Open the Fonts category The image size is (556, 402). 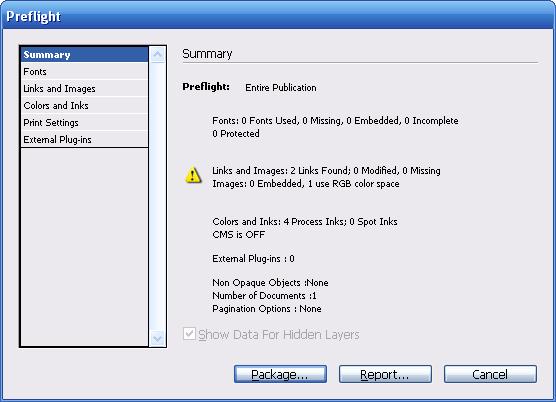point(84,72)
